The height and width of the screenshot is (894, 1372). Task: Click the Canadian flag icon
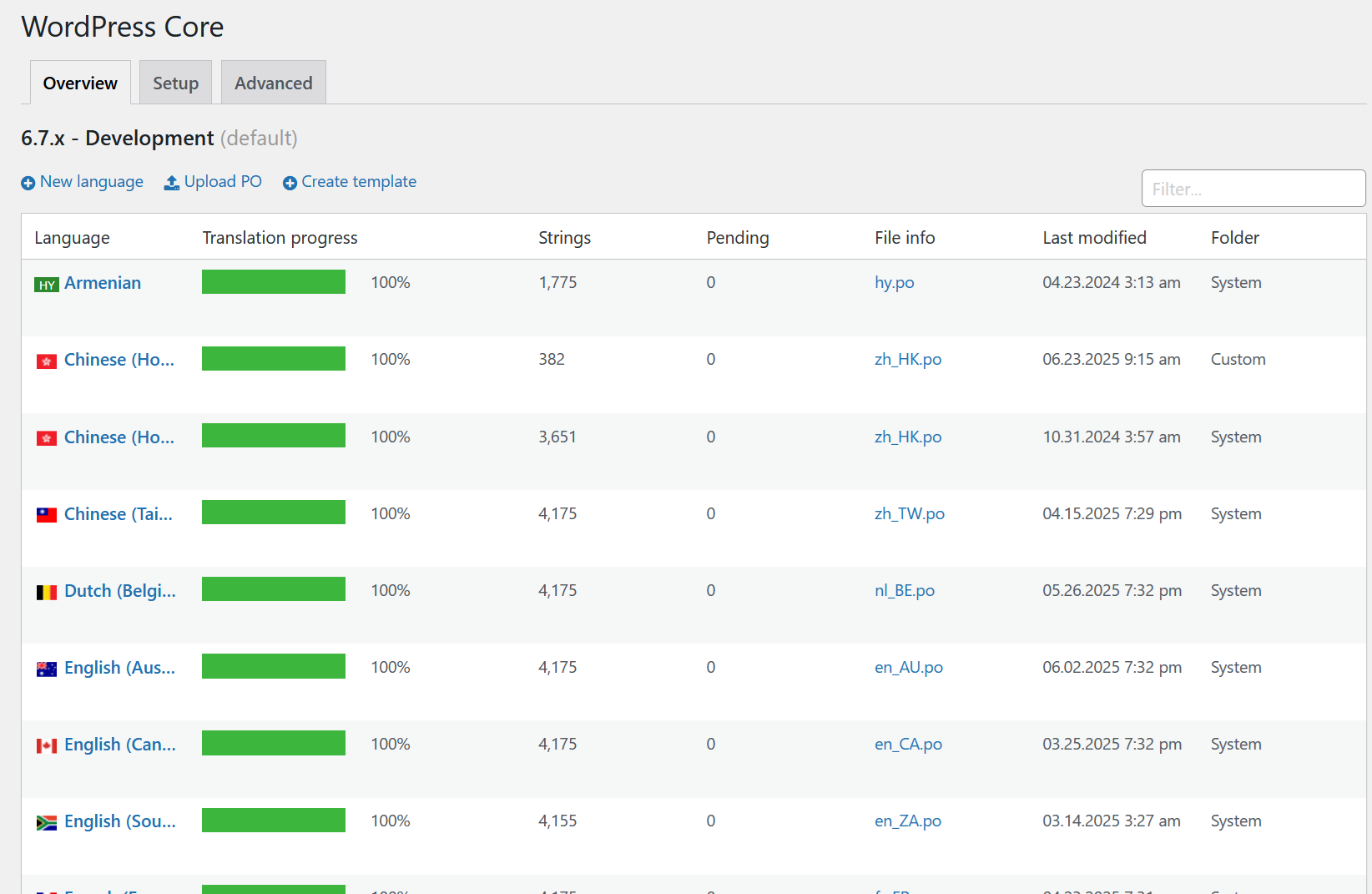(47, 746)
